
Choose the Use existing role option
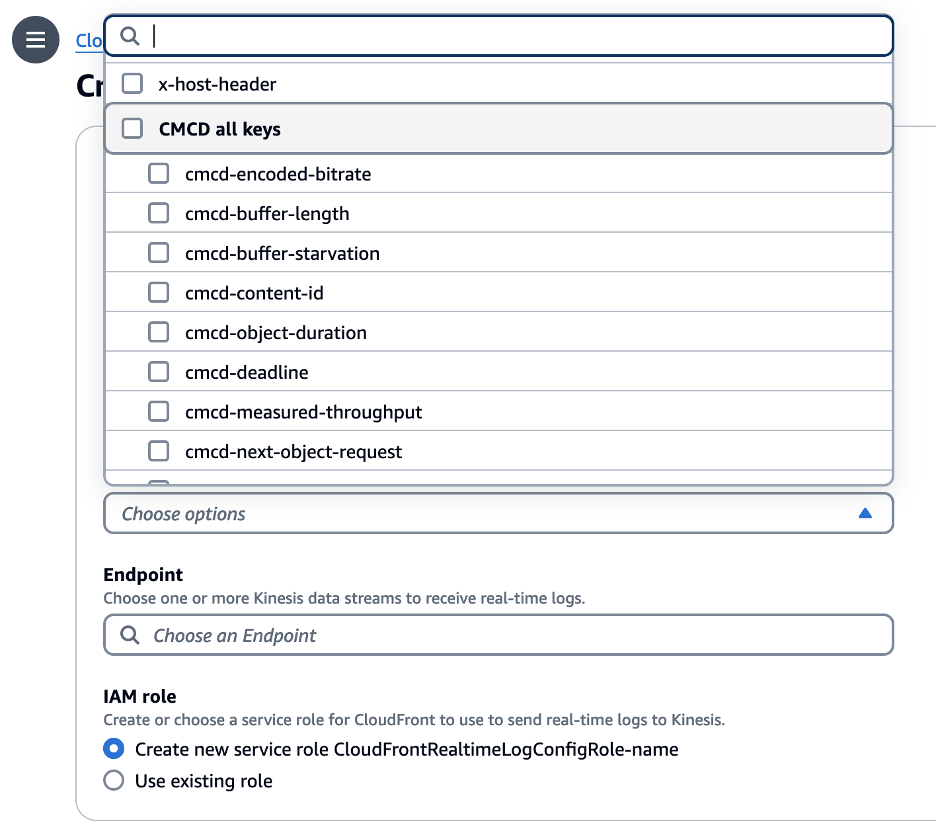(x=113, y=781)
